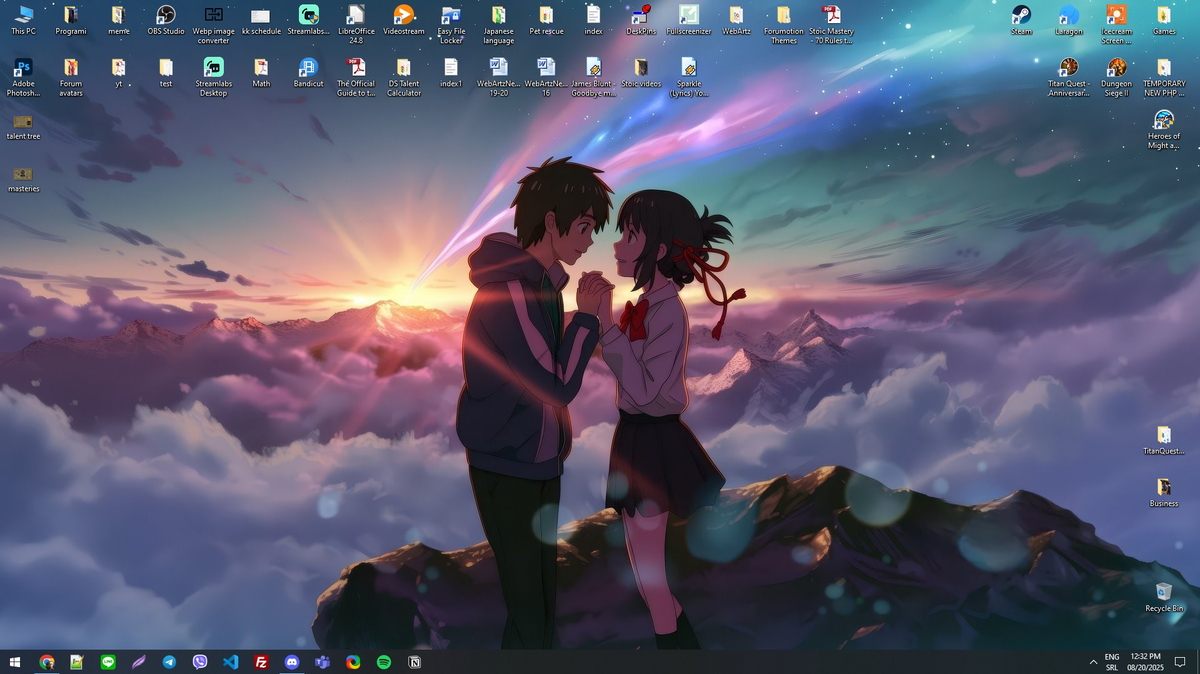Select the masteries desktop item
The height and width of the screenshot is (674, 1200).
pyautogui.click(x=23, y=178)
